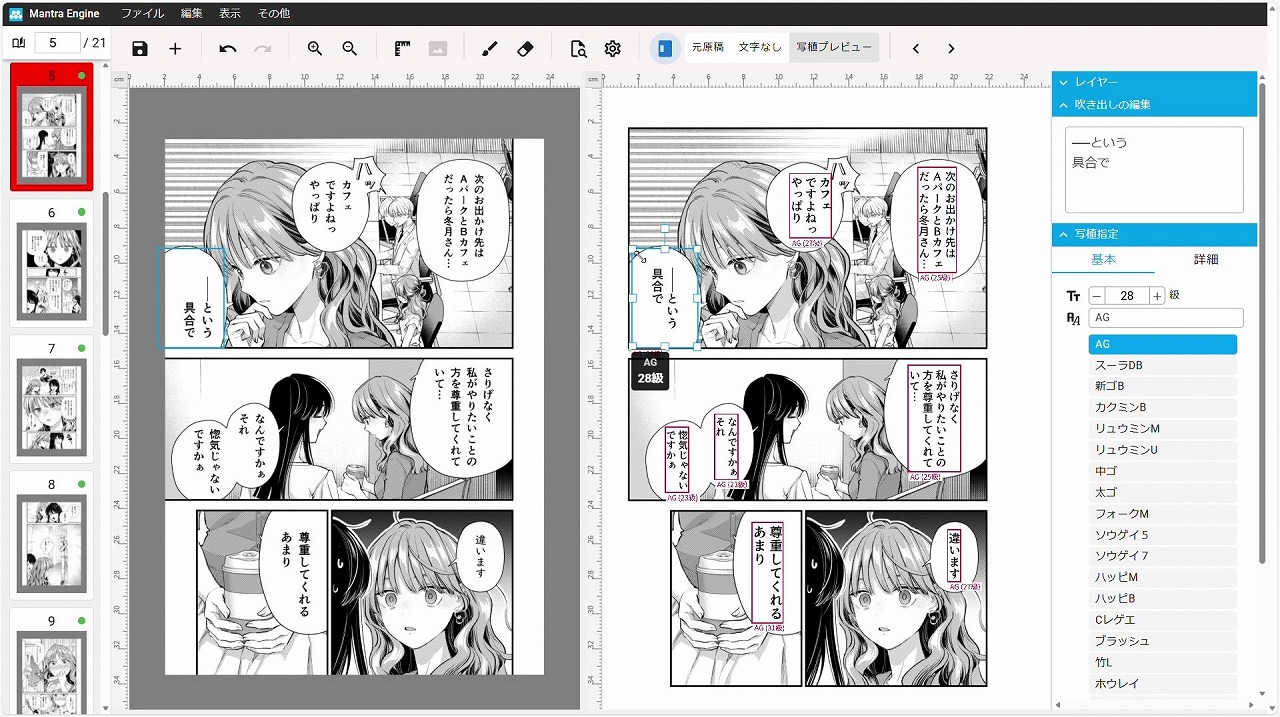This screenshot has width=1280, height=717.
Task: Go to the next page arrow
Action: [x=951, y=48]
